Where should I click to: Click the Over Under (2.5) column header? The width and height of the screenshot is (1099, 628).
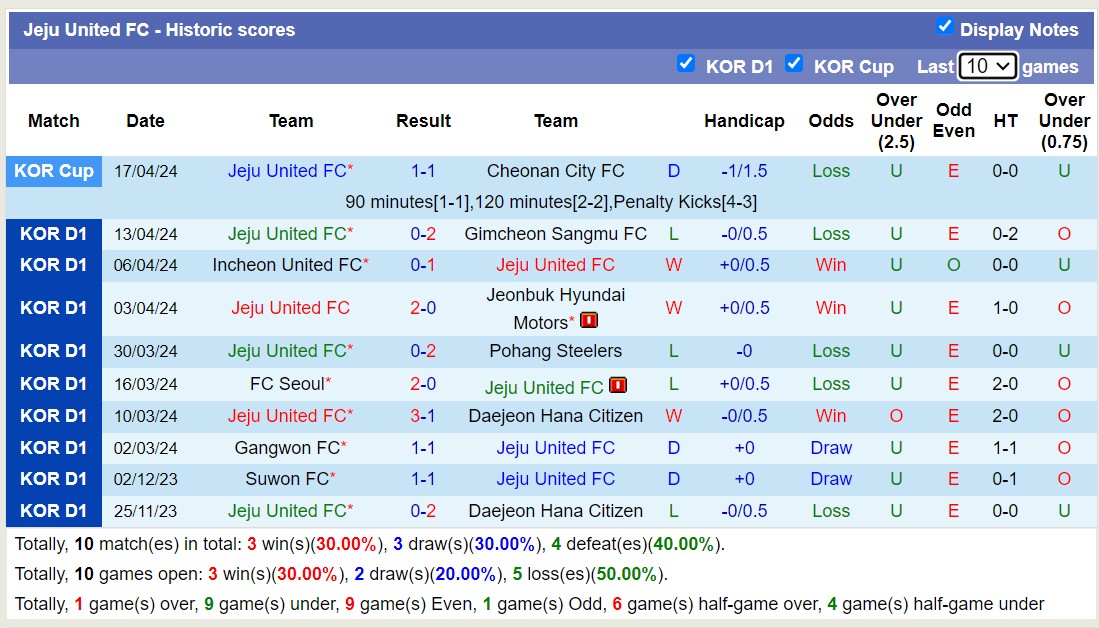click(896, 121)
